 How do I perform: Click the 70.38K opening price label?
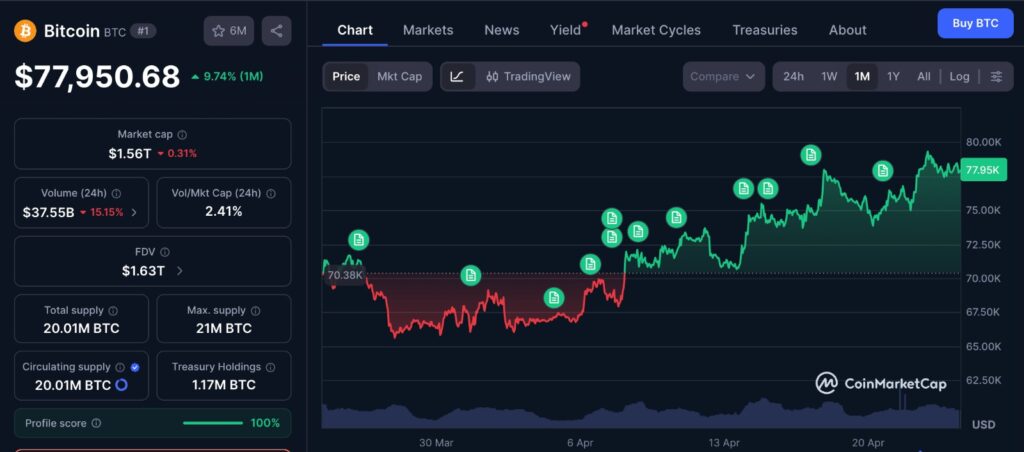(x=344, y=275)
